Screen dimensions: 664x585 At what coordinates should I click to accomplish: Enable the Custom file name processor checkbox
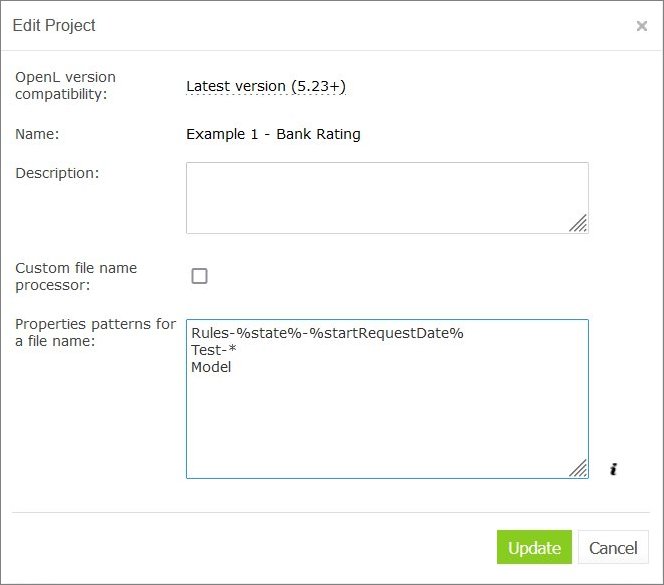200,276
